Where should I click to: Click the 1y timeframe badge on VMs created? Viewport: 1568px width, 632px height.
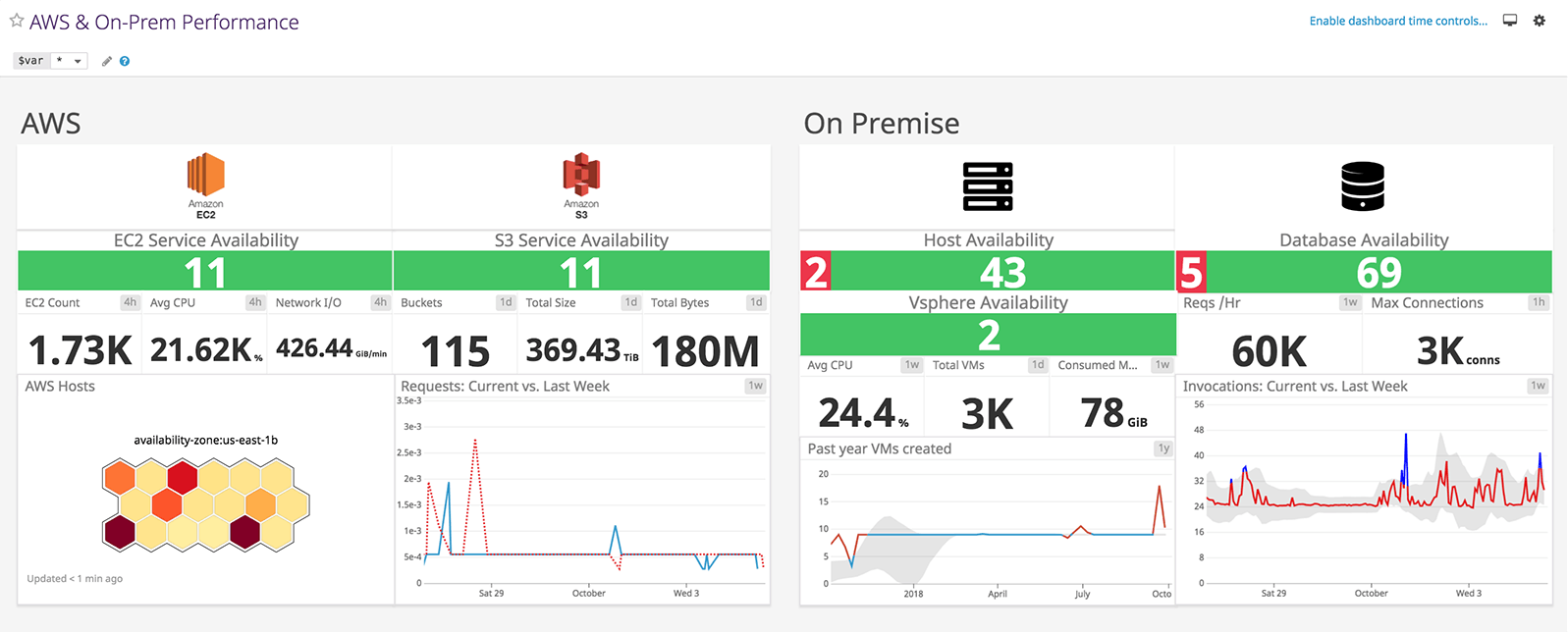coord(1163,448)
